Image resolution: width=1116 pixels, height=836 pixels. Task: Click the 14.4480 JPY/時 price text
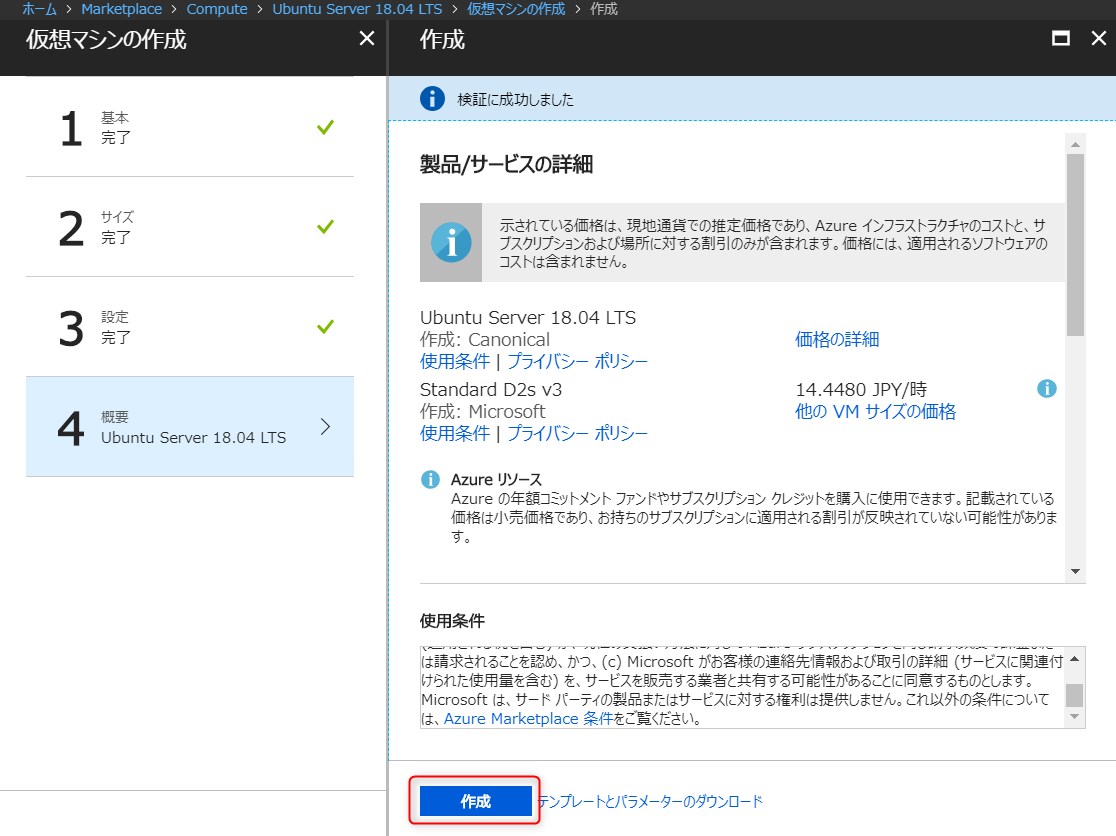coord(861,389)
